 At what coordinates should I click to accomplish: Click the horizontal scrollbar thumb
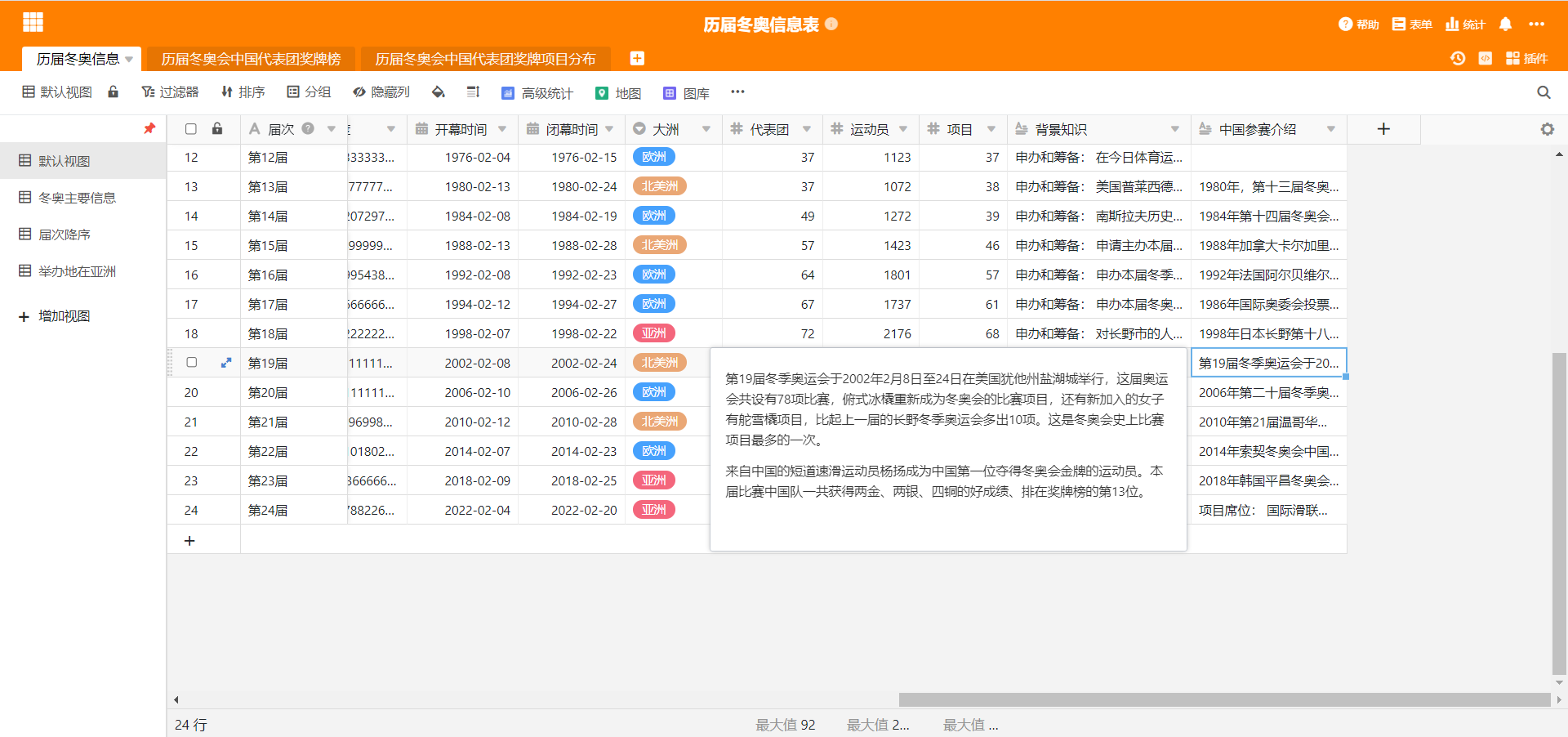coord(1224,700)
